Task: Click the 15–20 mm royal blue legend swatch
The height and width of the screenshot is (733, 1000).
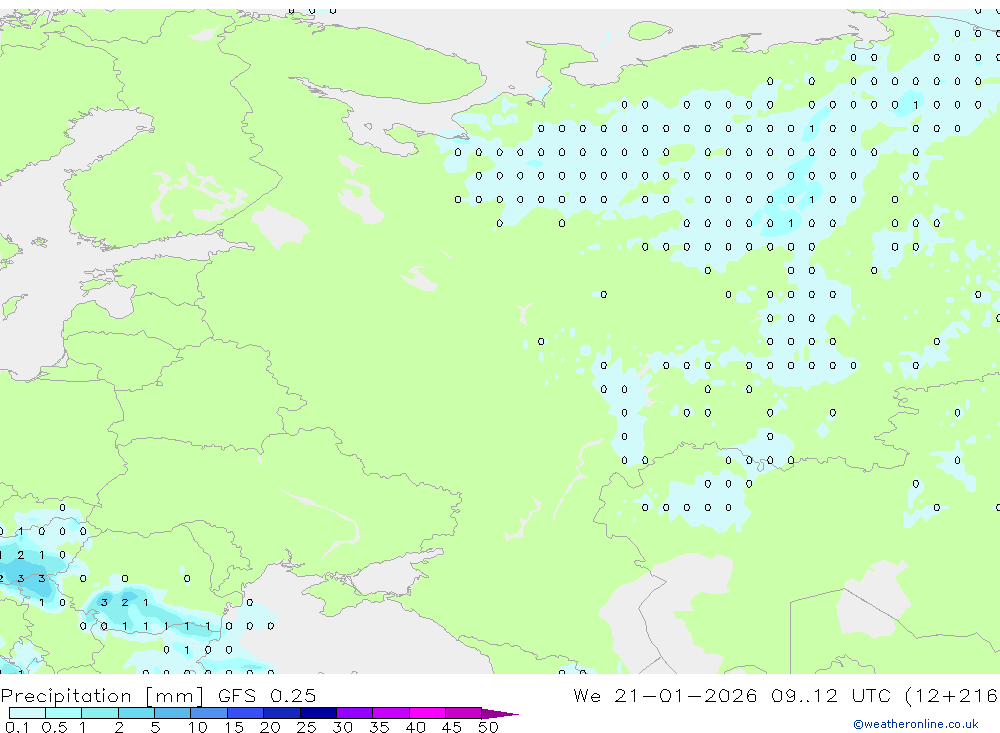Action: 246,713
